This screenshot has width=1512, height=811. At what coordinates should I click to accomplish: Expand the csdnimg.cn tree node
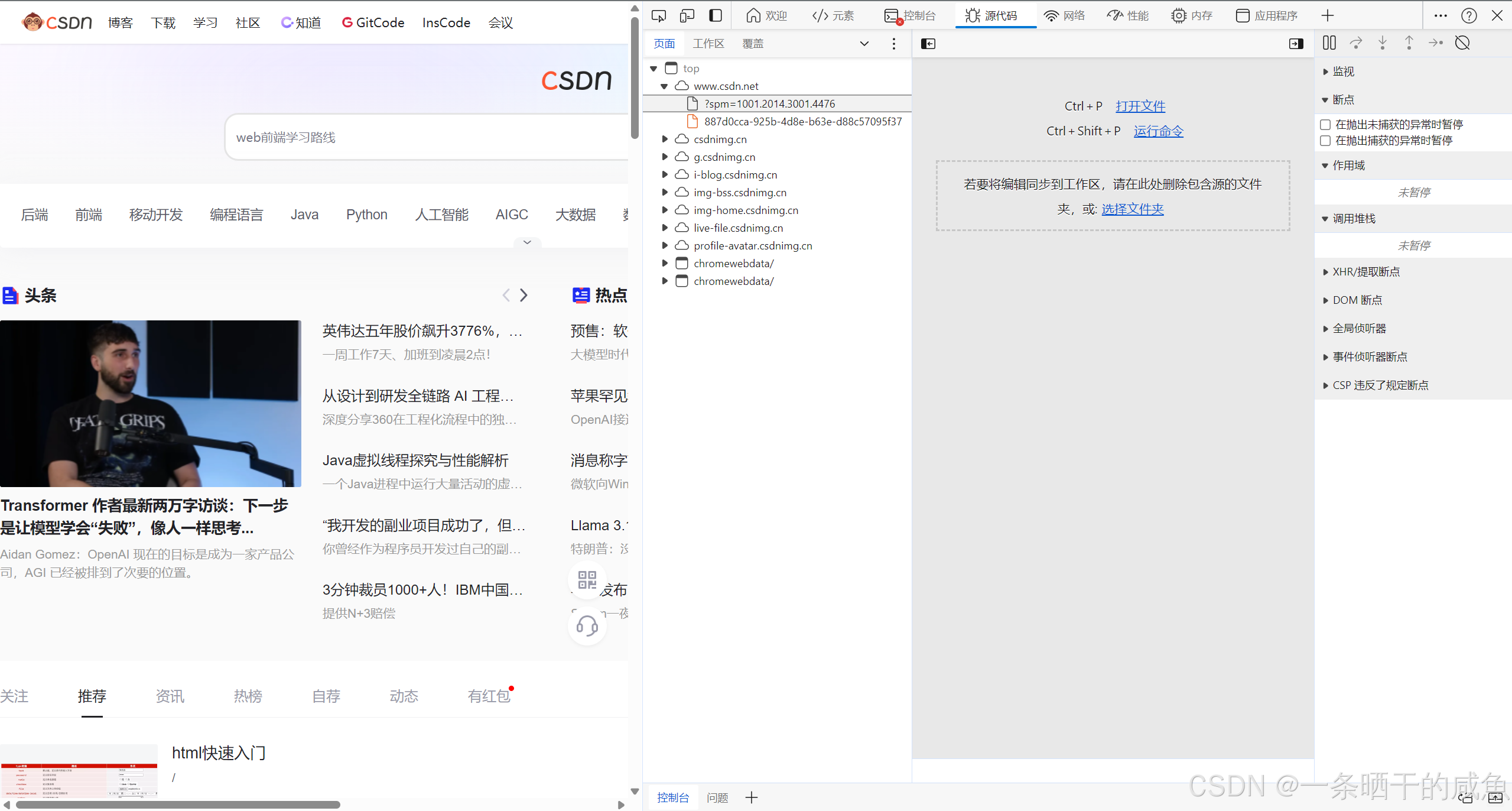coord(665,139)
